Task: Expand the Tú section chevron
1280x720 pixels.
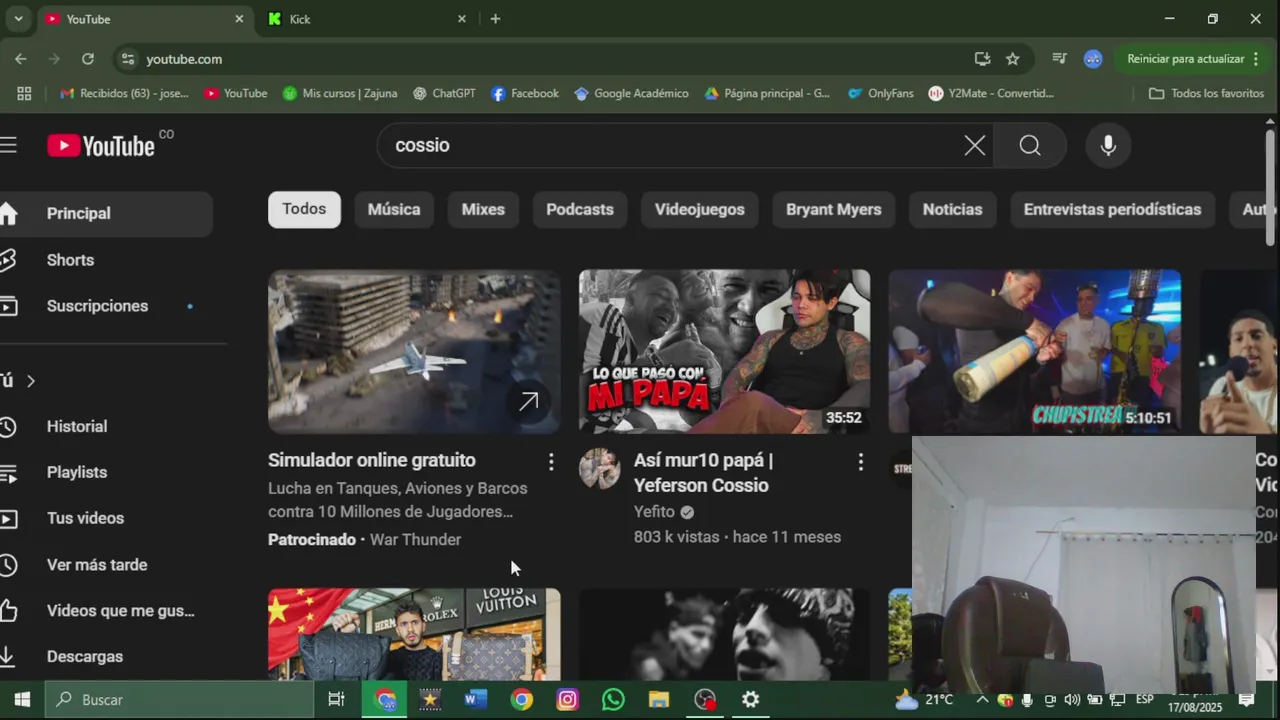Action: [x=30, y=381]
